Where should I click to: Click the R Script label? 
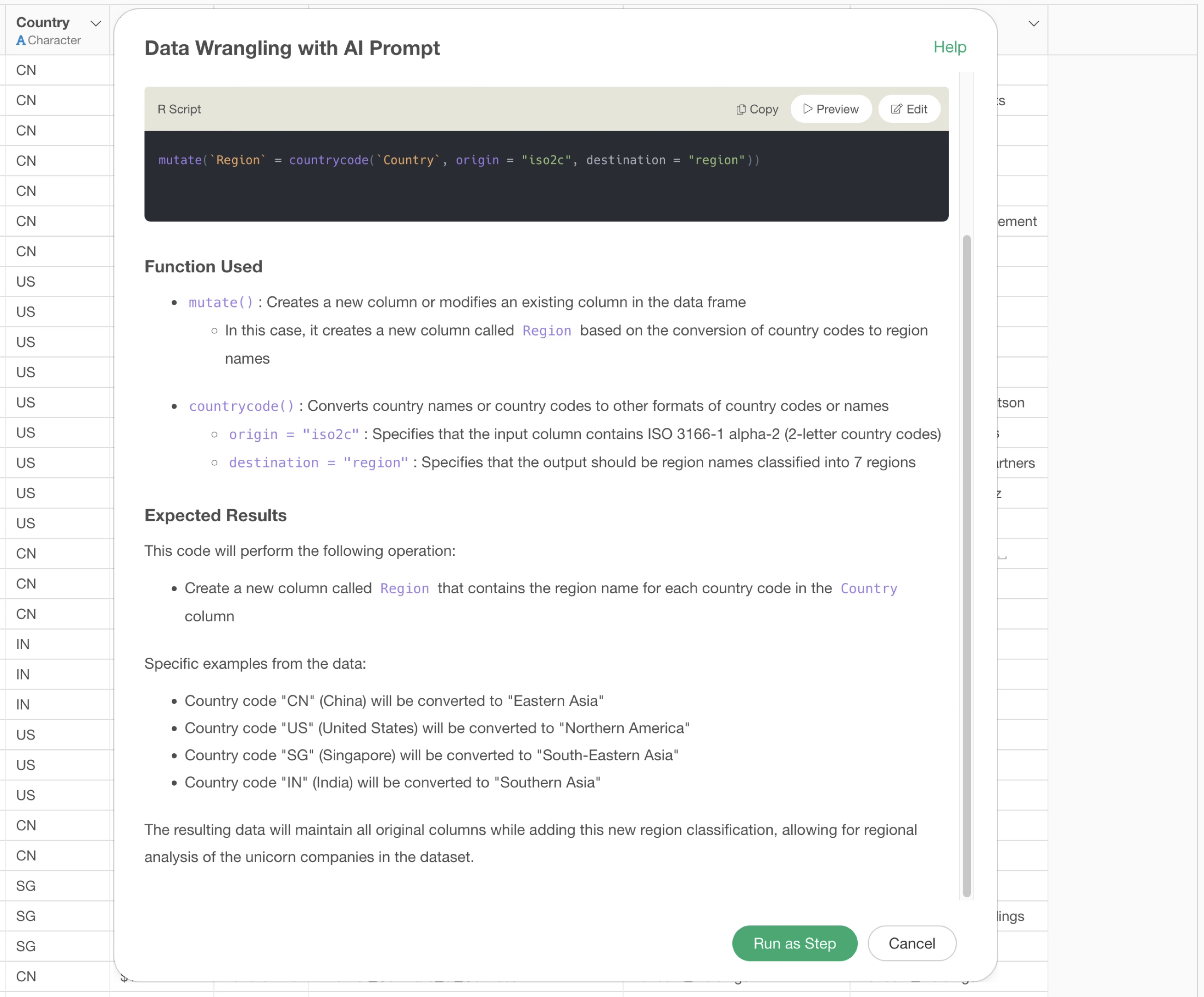(179, 109)
